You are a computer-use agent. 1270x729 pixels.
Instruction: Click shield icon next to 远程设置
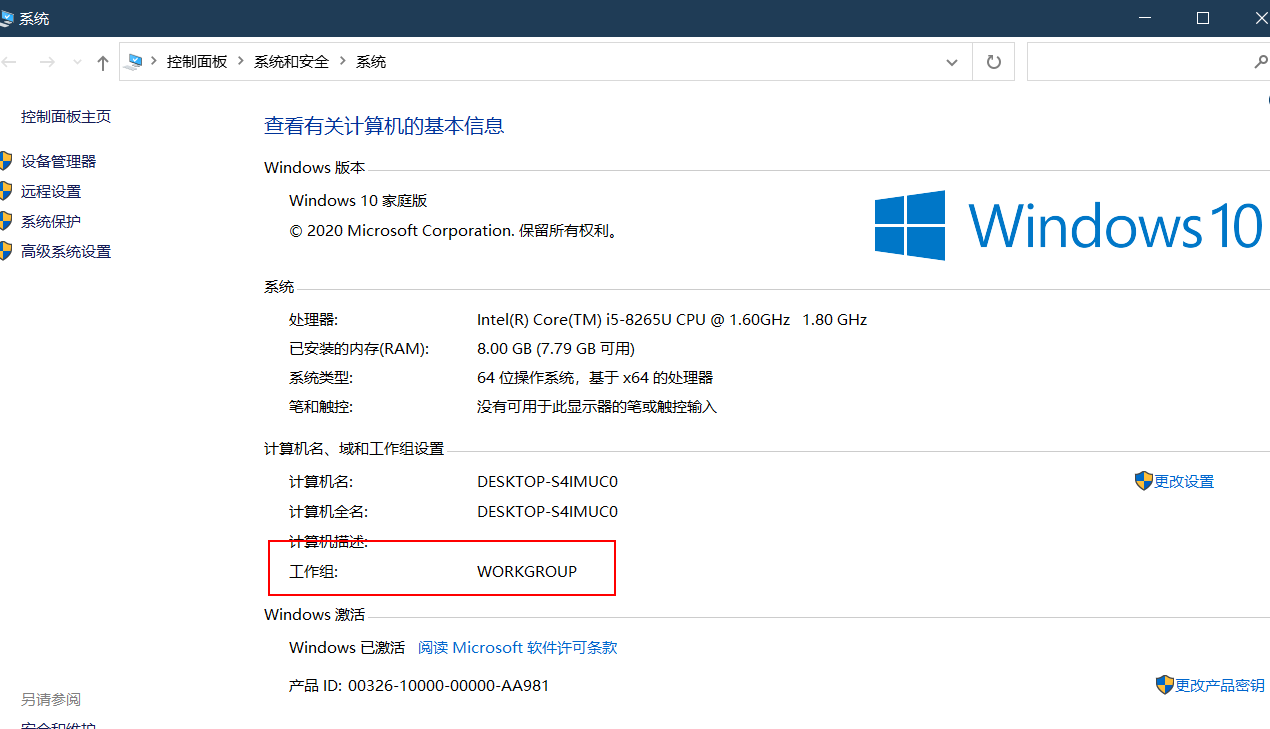click(x=5, y=192)
